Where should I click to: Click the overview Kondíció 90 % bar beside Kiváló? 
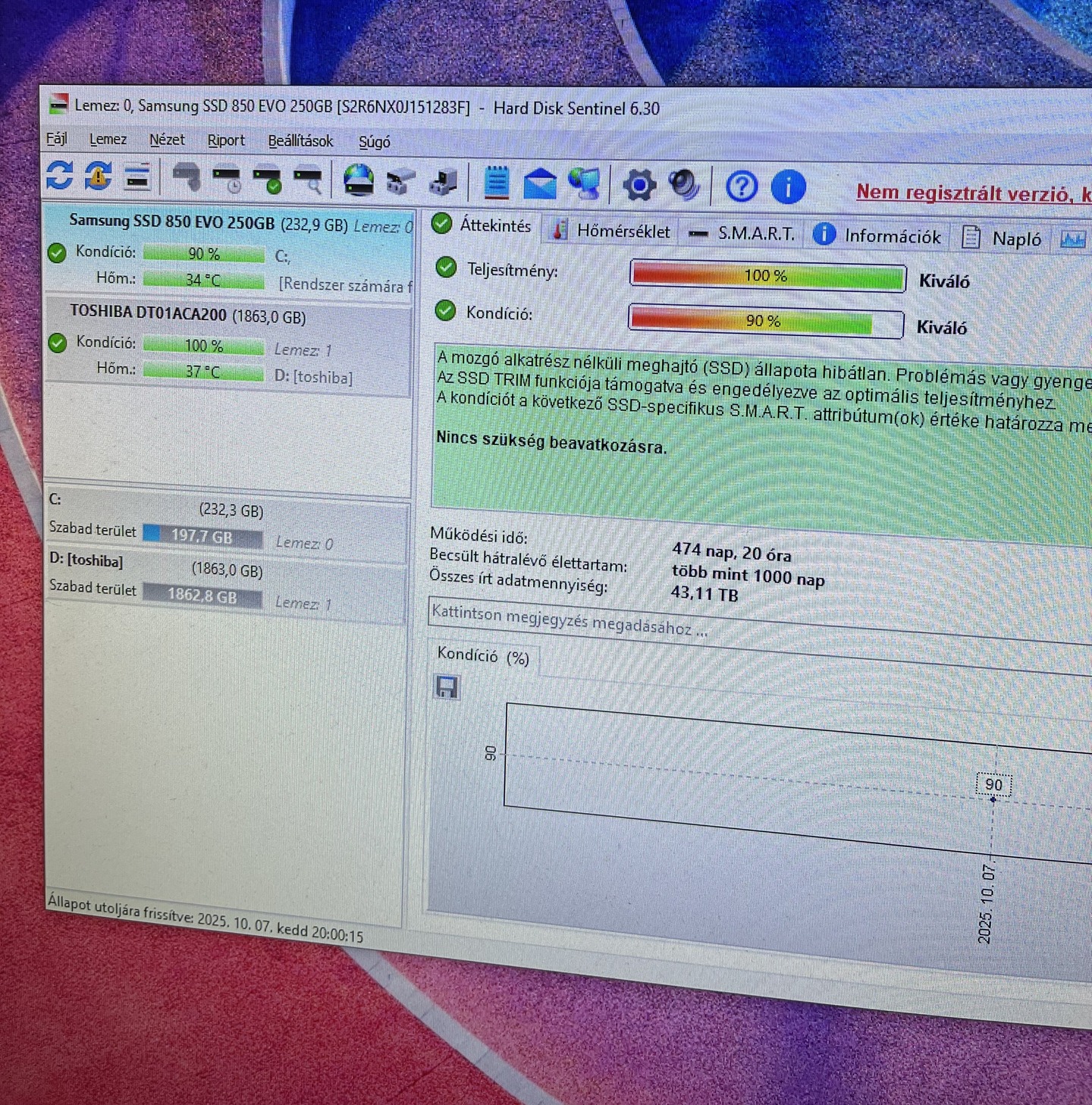click(x=766, y=322)
